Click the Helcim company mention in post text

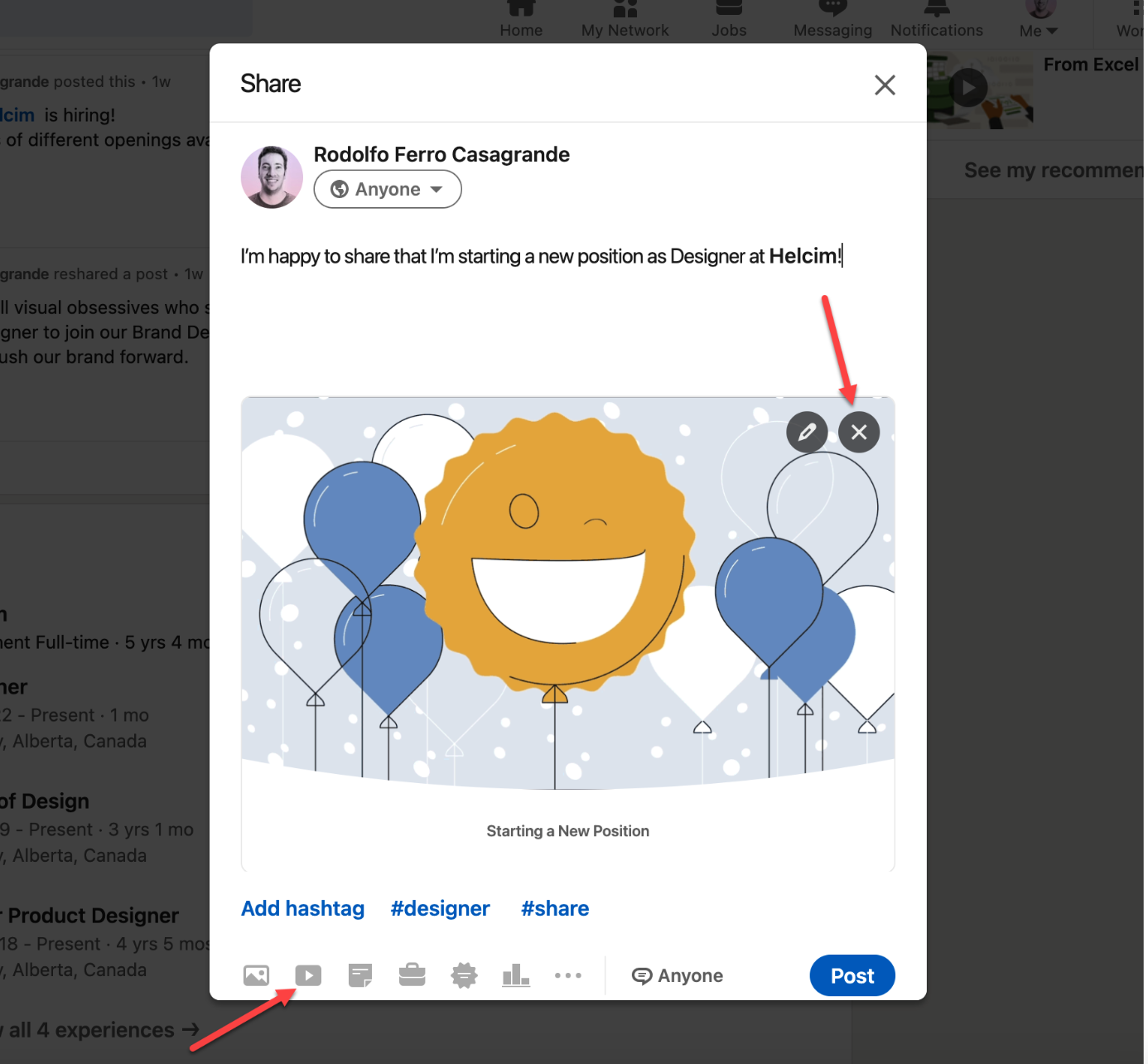click(803, 255)
